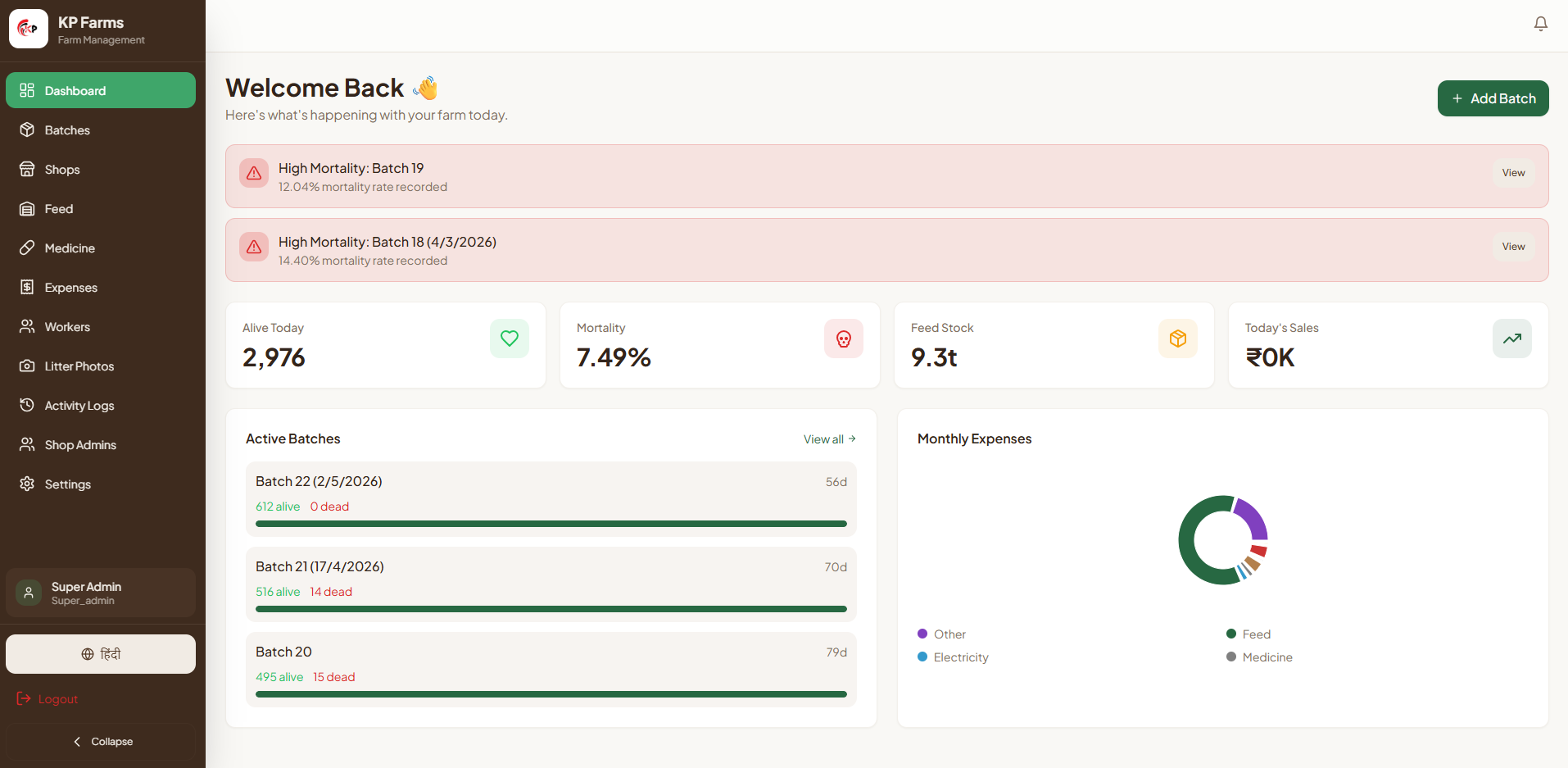1568x768 pixels.
Task: Click the Today's Sales trend icon
Action: (1512, 339)
